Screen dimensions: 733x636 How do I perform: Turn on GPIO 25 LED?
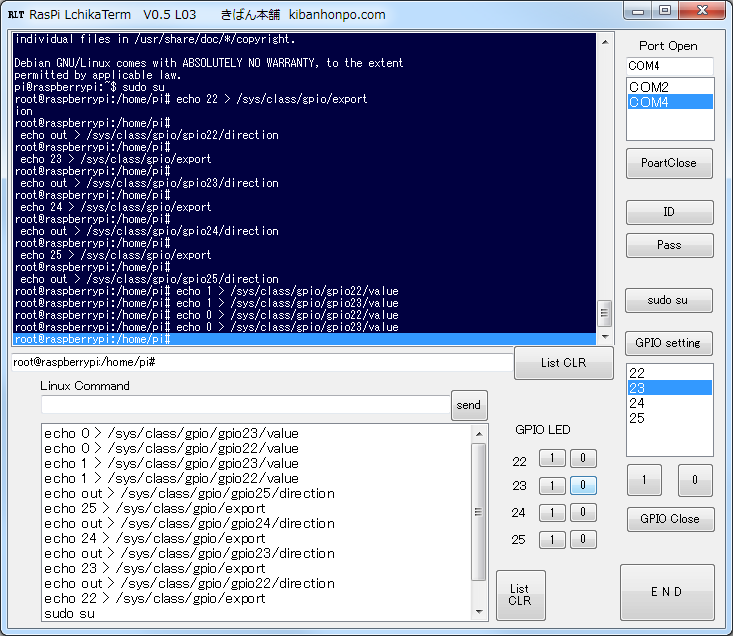coord(552,540)
